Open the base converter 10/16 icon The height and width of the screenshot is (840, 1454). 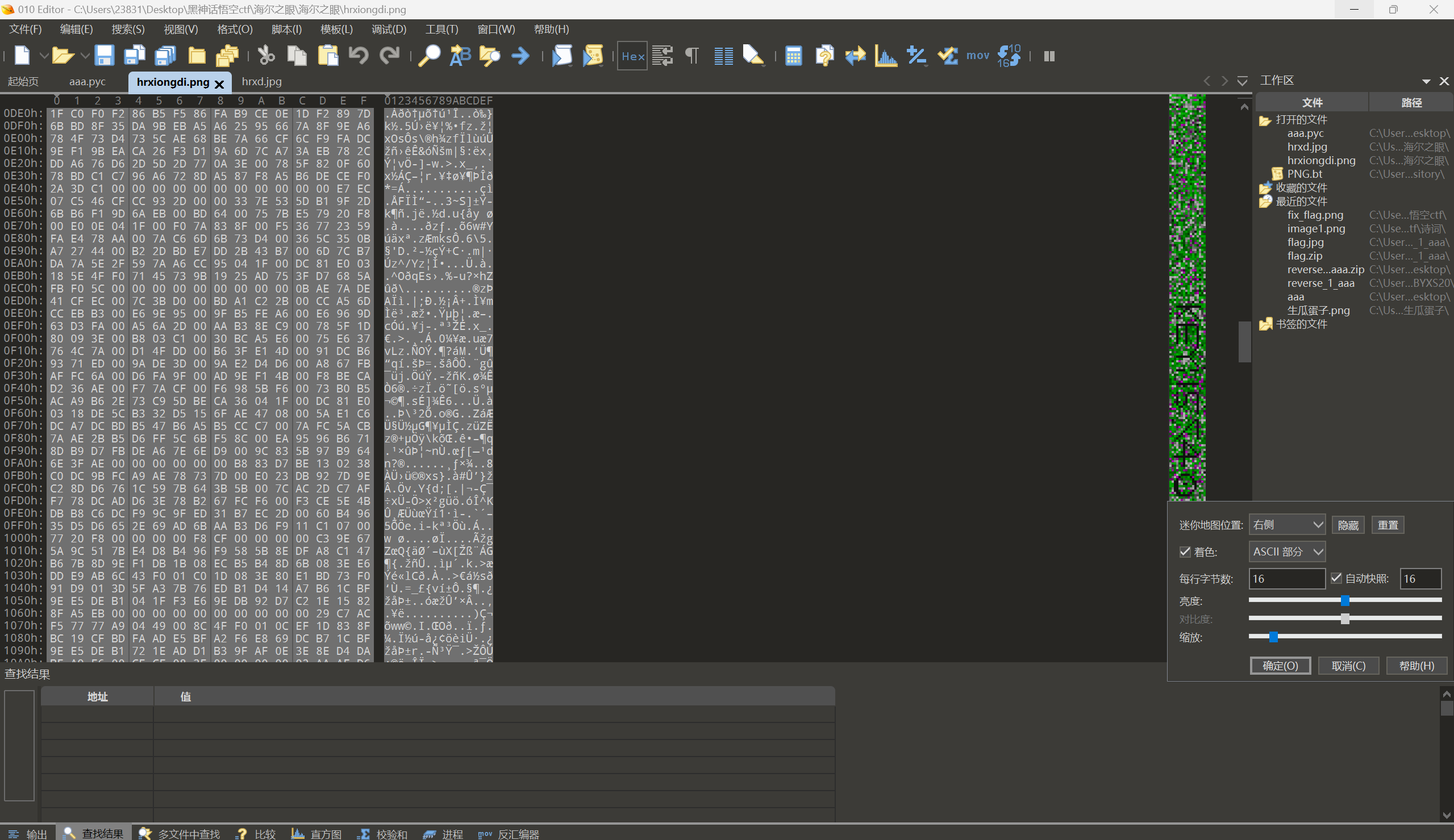(1009, 56)
